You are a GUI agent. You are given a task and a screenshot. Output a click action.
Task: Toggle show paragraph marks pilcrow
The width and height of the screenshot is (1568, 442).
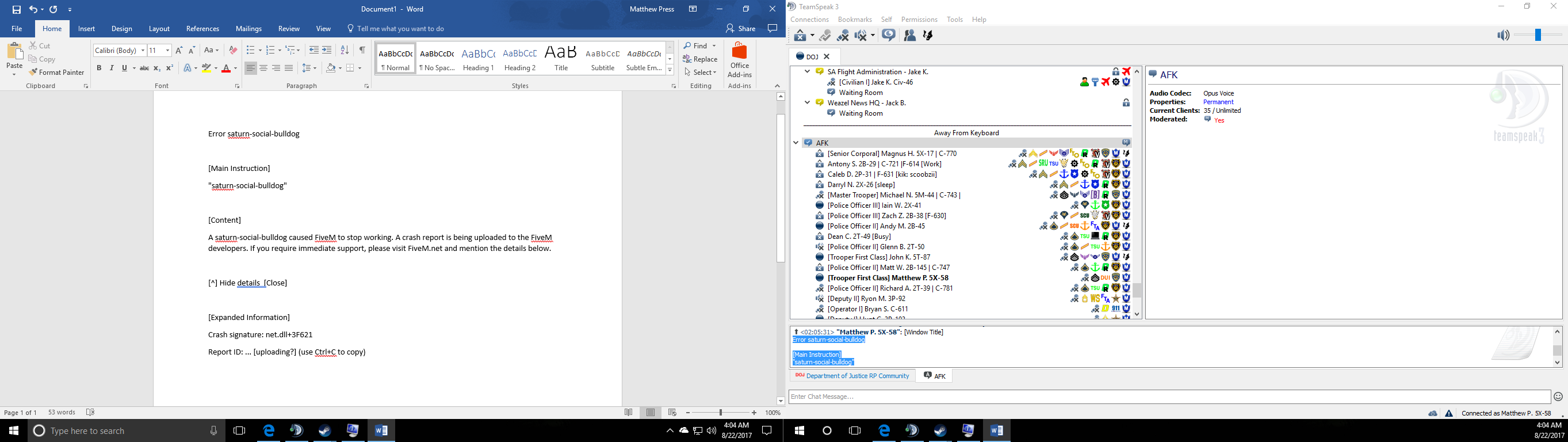click(362, 50)
